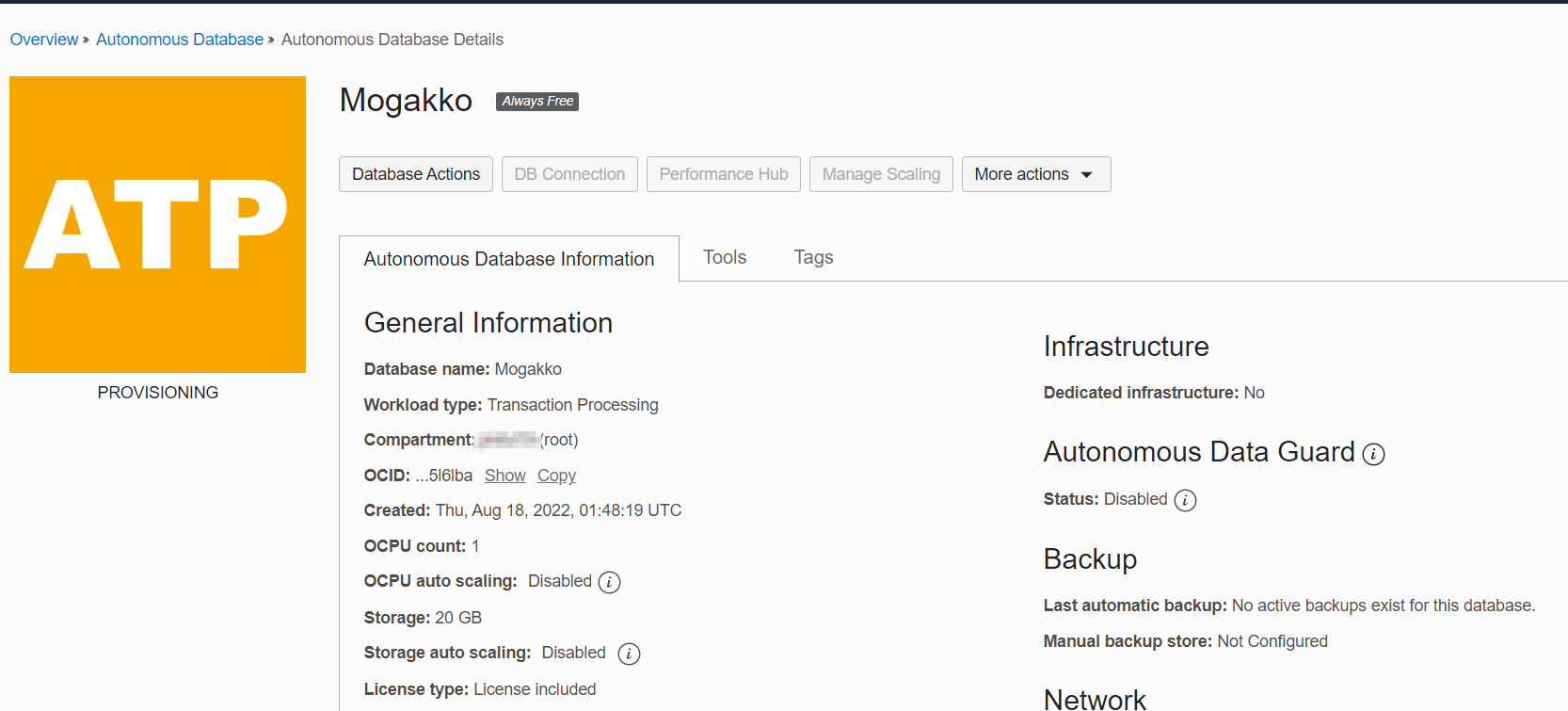The height and width of the screenshot is (711, 1568).
Task: Click the General Information heading
Action: pos(488,323)
